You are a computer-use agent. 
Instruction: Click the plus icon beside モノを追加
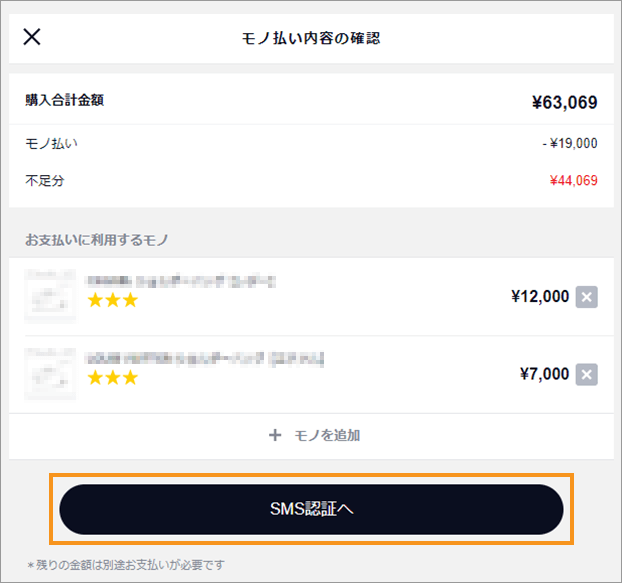tap(275, 435)
